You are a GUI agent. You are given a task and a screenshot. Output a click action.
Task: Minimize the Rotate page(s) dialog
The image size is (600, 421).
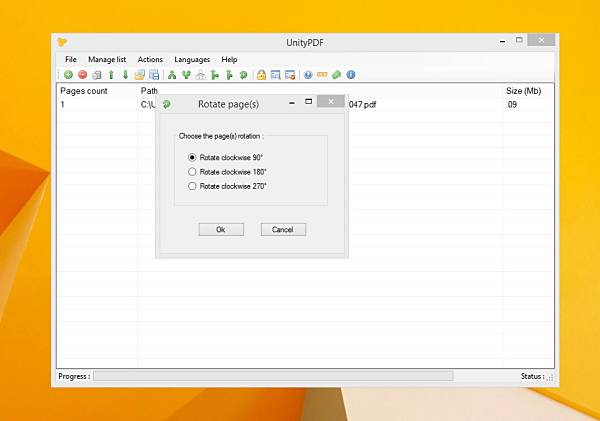(x=292, y=103)
